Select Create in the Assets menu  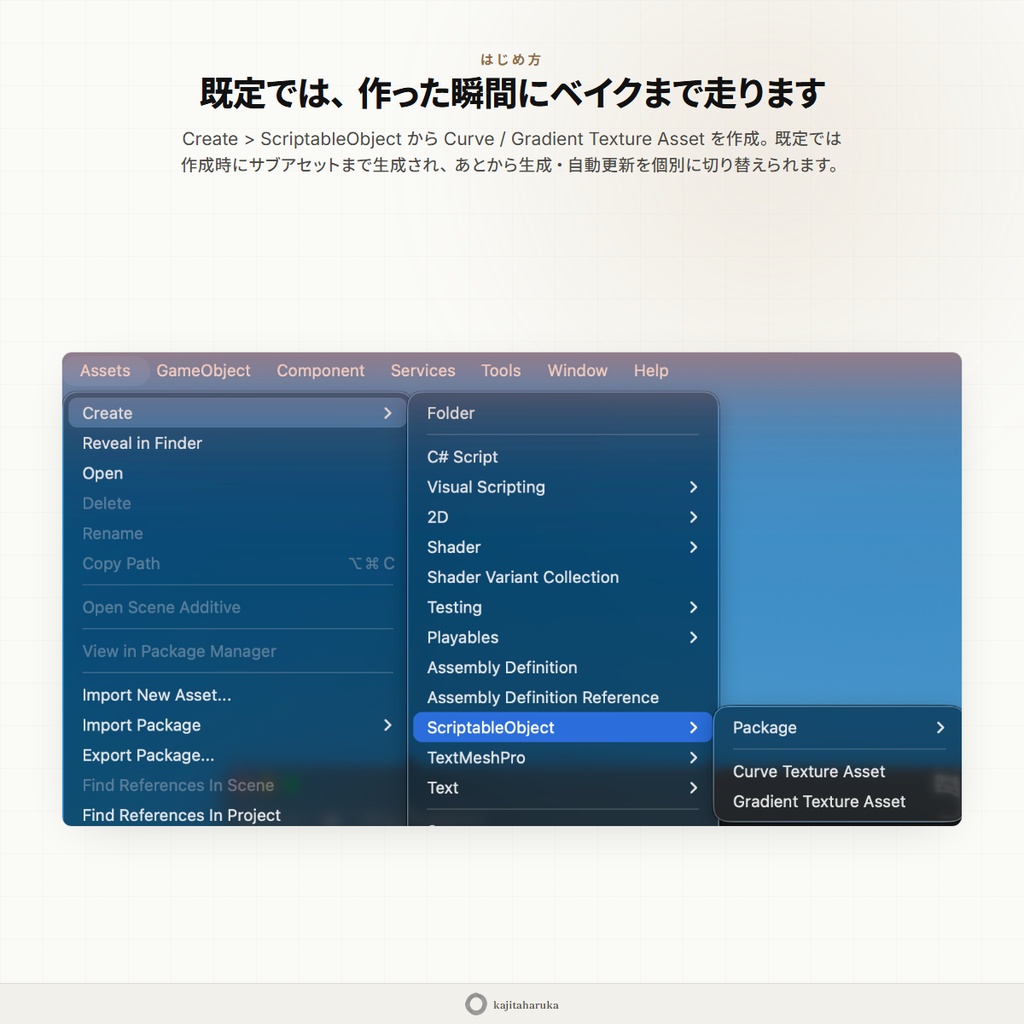coord(238,413)
